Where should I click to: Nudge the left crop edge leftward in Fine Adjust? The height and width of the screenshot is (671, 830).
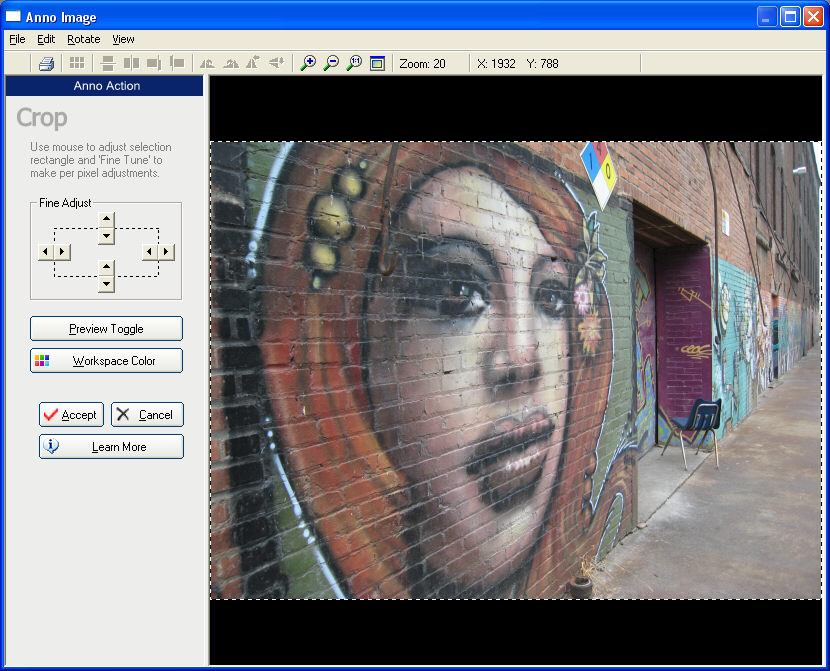(x=45, y=252)
